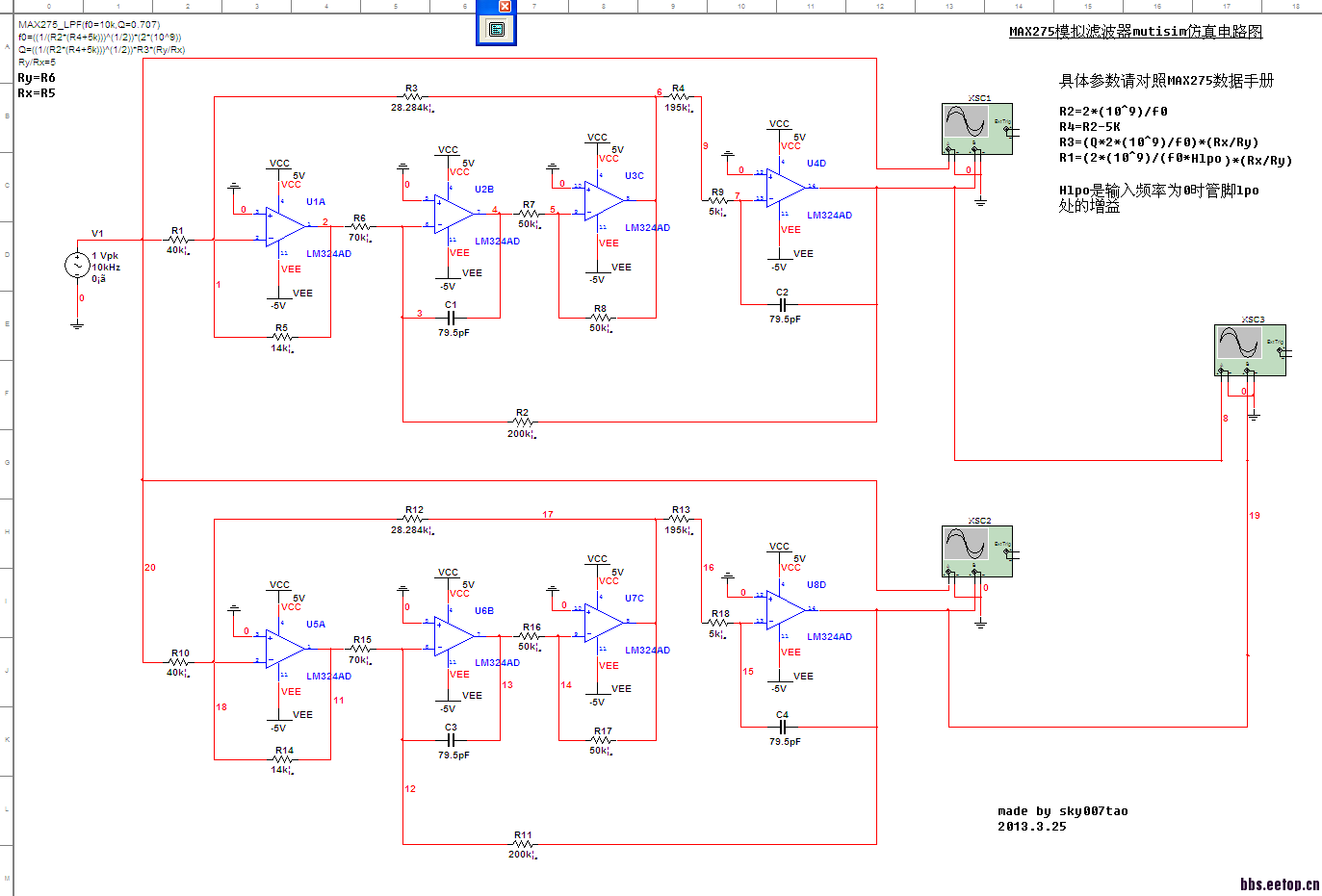This screenshot has height=896, width=1322.
Task: Click the U5A op-amp triangle symbol
Action: 286,649
